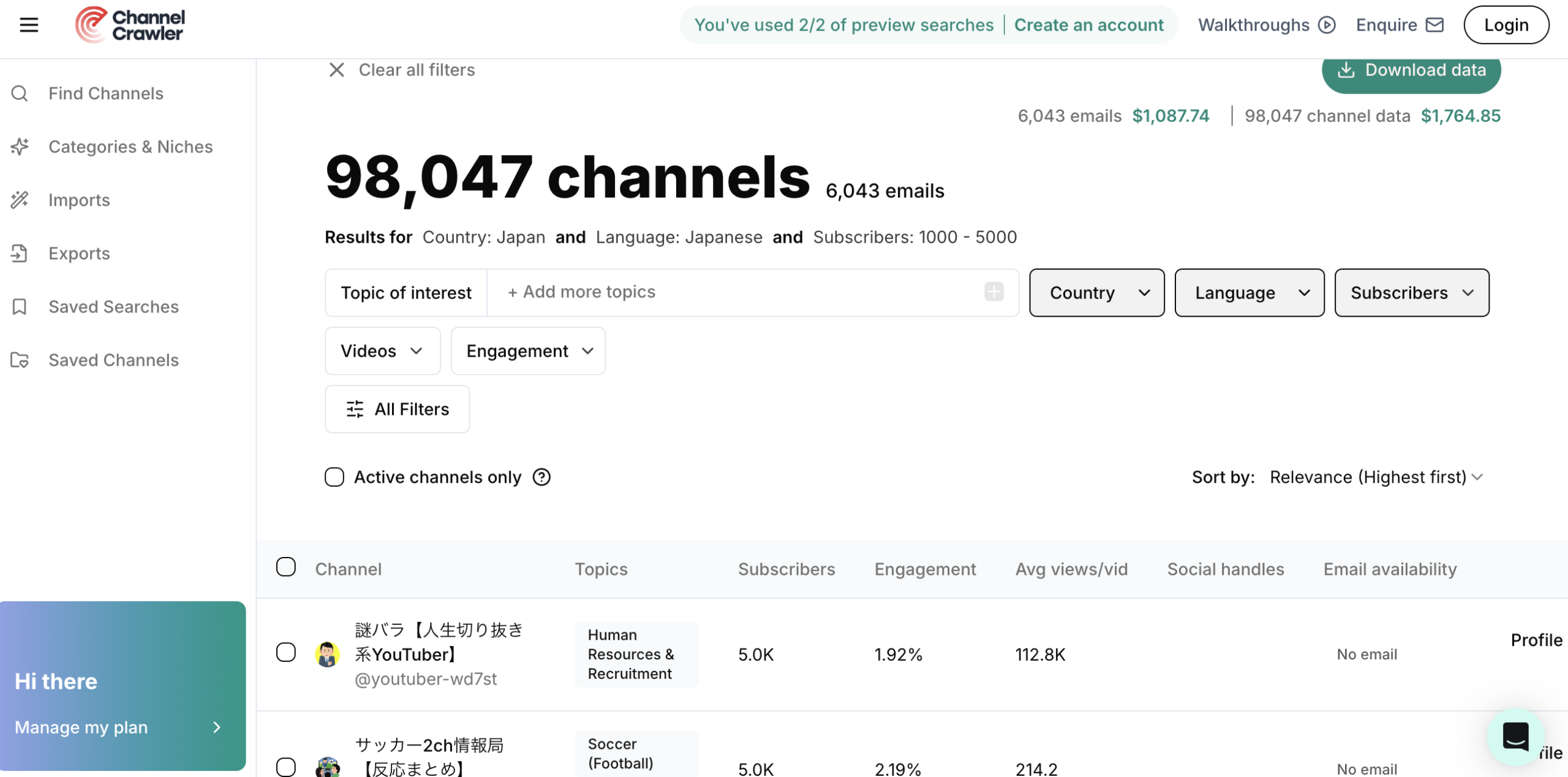Screen dimensions: 1568x777
Task: Go to Categories & Niches in sidebar
Action: pyautogui.click(x=130, y=146)
